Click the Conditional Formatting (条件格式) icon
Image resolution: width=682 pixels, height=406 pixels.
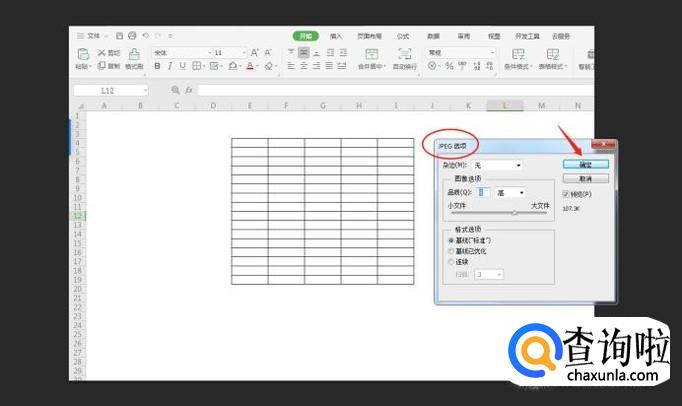tap(518, 54)
